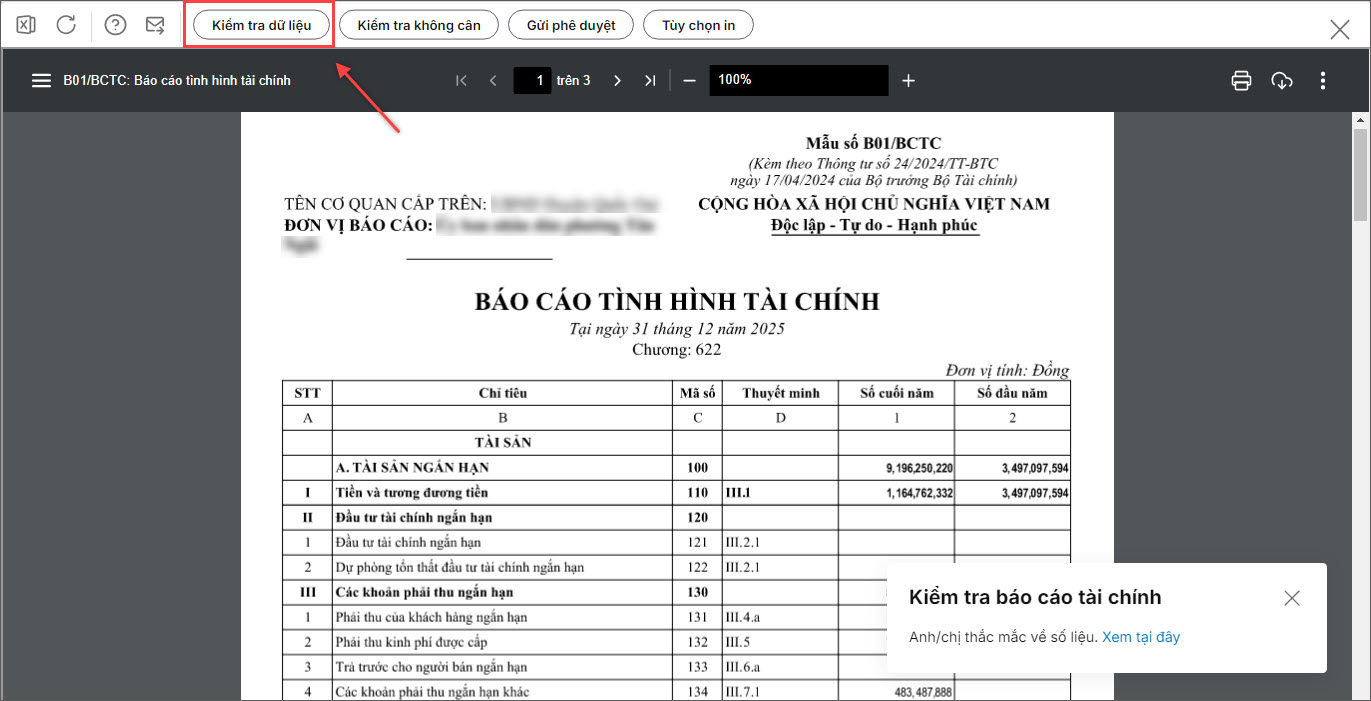The width and height of the screenshot is (1371, 701).
Task: Open the help question mark icon
Action: point(115,25)
